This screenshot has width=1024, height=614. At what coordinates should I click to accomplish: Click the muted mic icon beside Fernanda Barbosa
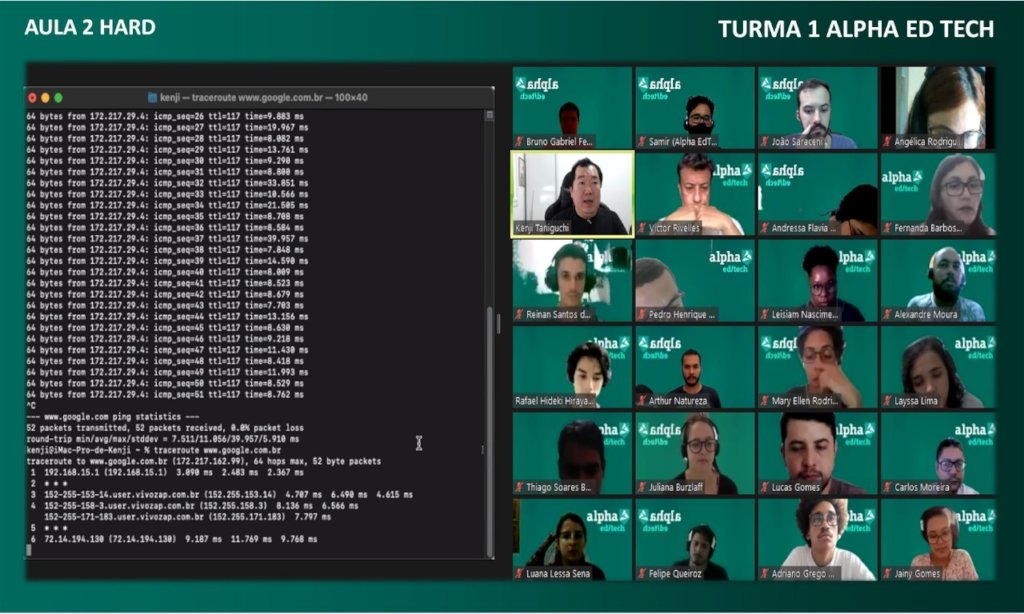[x=888, y=226]
